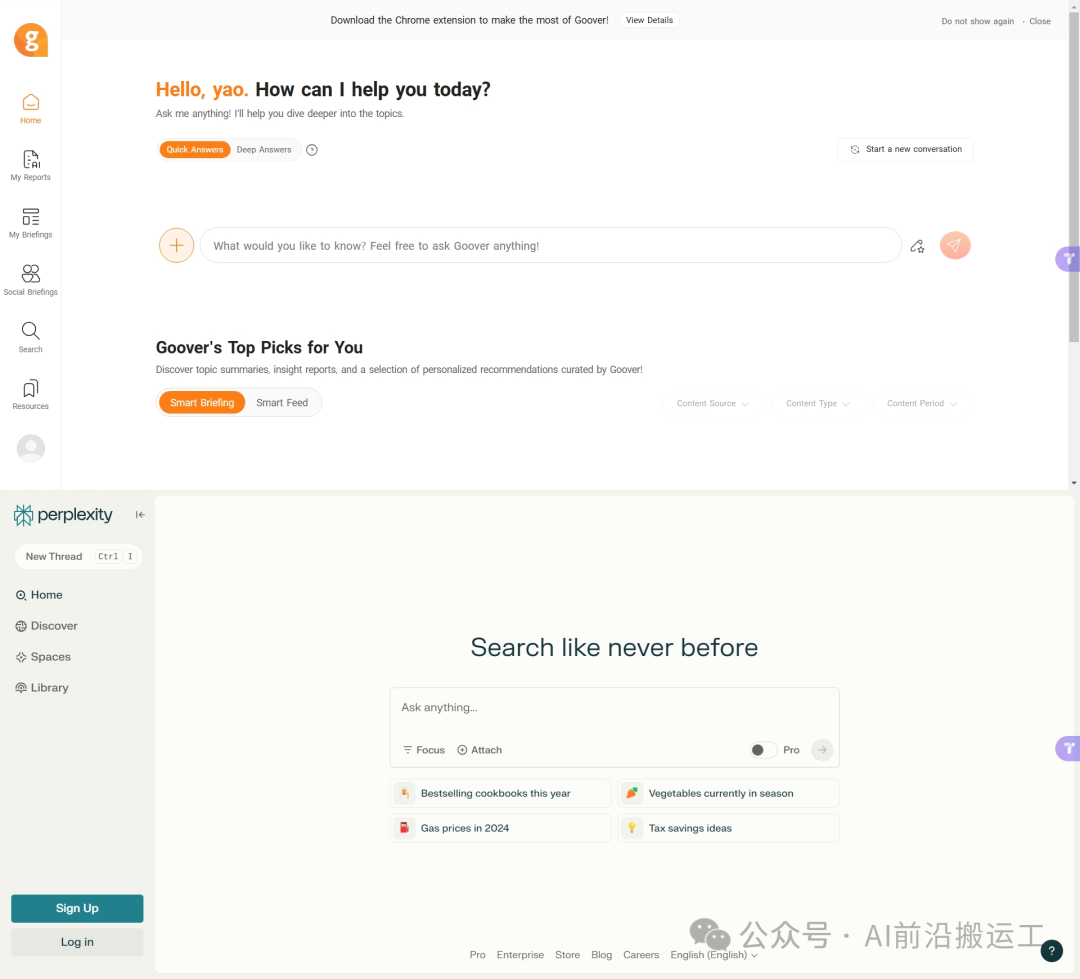The width and height of the screenshot is (1080, 979).
Task: Open Resources in Goover sidebar
Action: [30, 395]
